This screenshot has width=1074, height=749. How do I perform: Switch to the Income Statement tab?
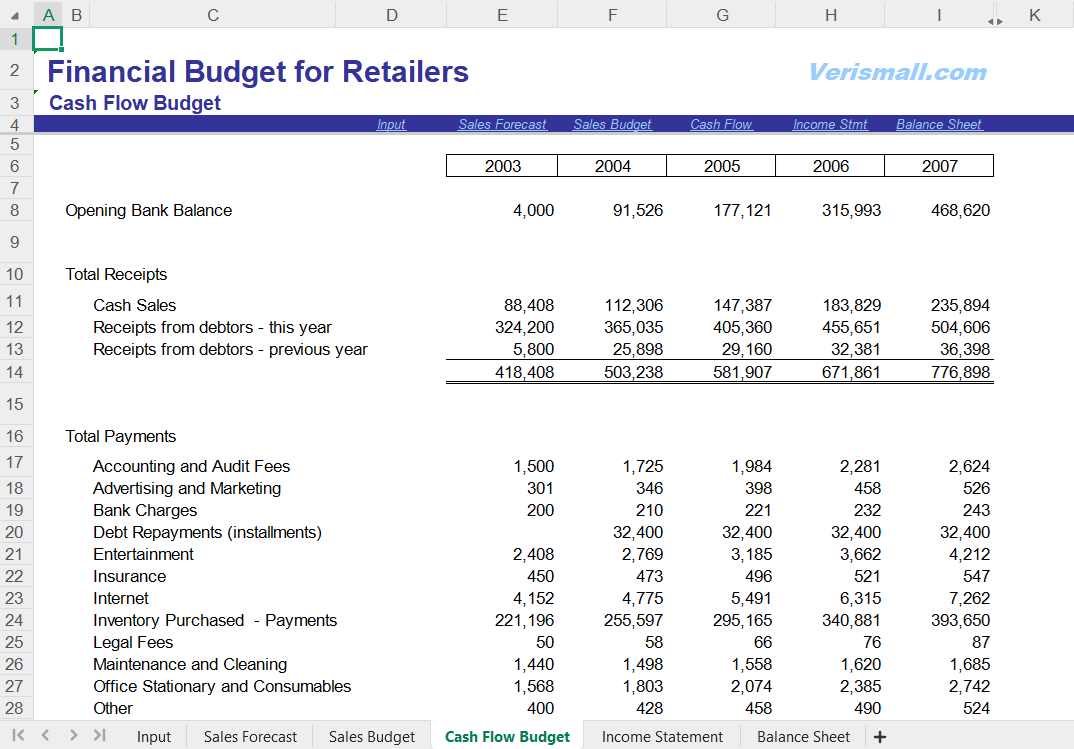click(662, 737)
